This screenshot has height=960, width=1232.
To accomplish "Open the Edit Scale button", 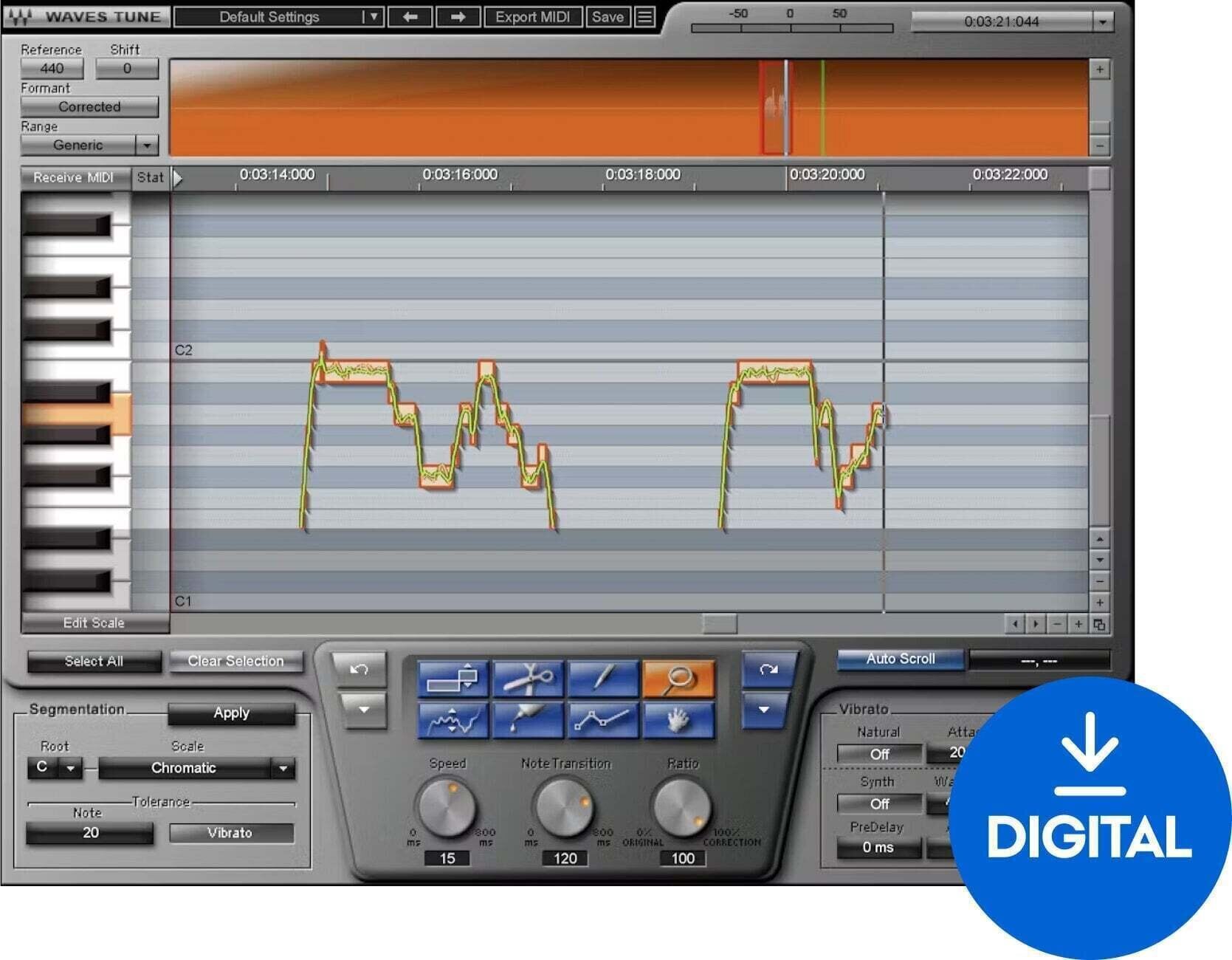I will click(x=94, y=623).
